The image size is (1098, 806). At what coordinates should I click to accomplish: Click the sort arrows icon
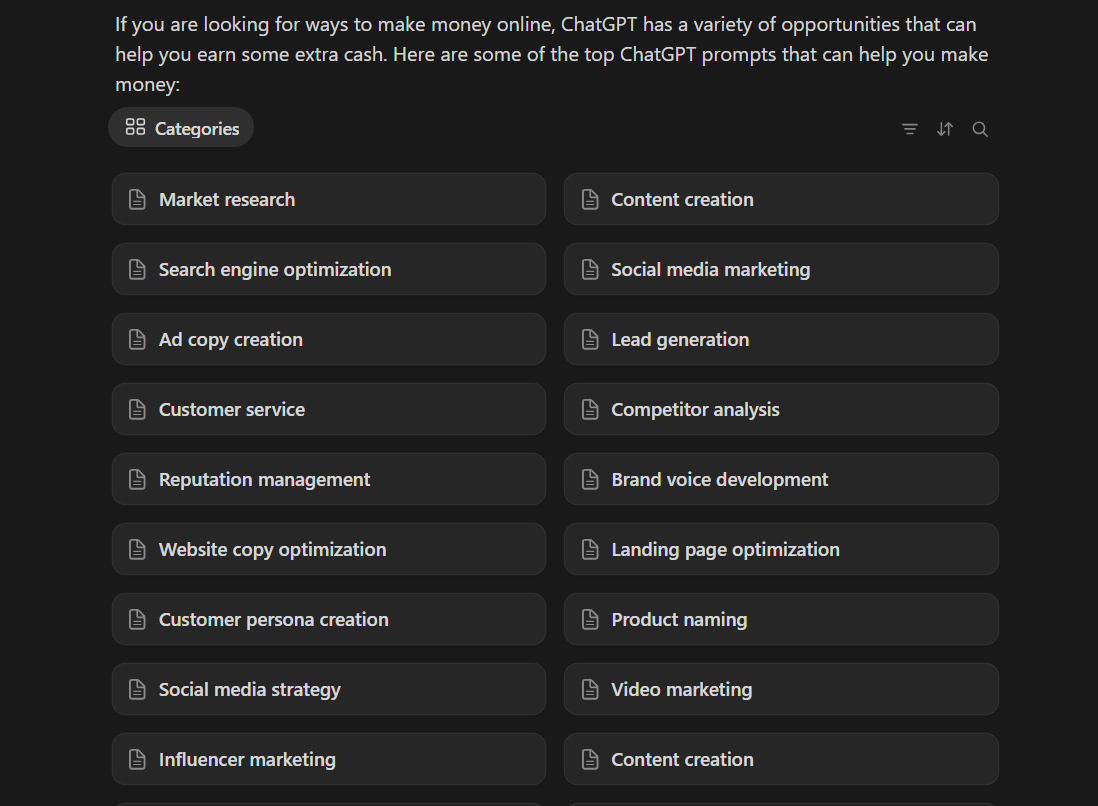coord(945,129)
